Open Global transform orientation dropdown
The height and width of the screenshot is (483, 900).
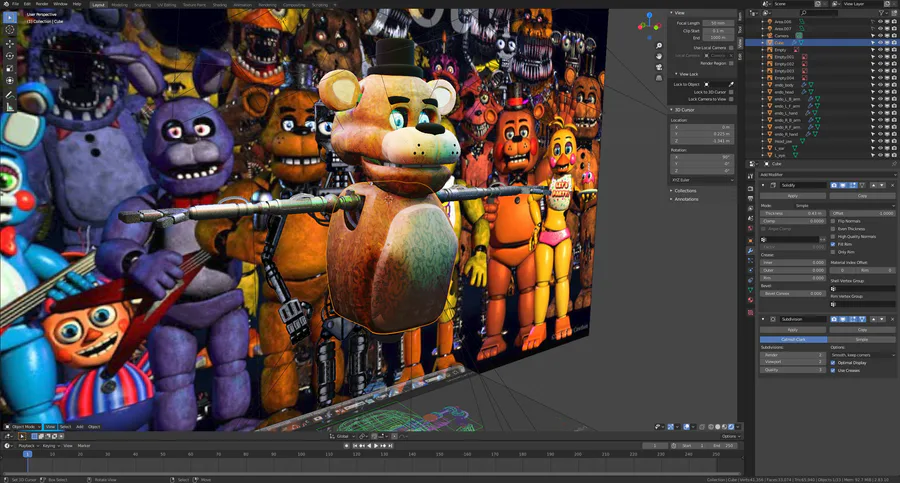[342, 436]
